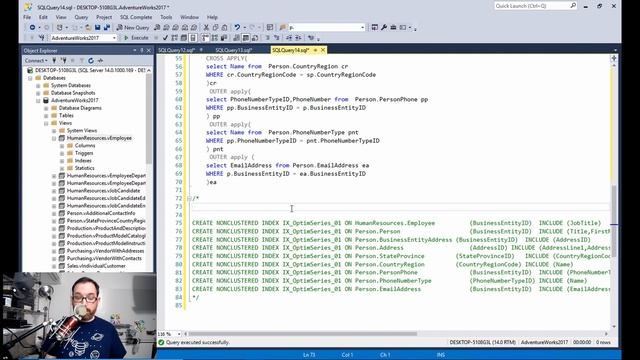This screenshot has height=360, width=640.
Task: Select the Person.vAdditionalContactInfo view
Action: coord(101,213)
